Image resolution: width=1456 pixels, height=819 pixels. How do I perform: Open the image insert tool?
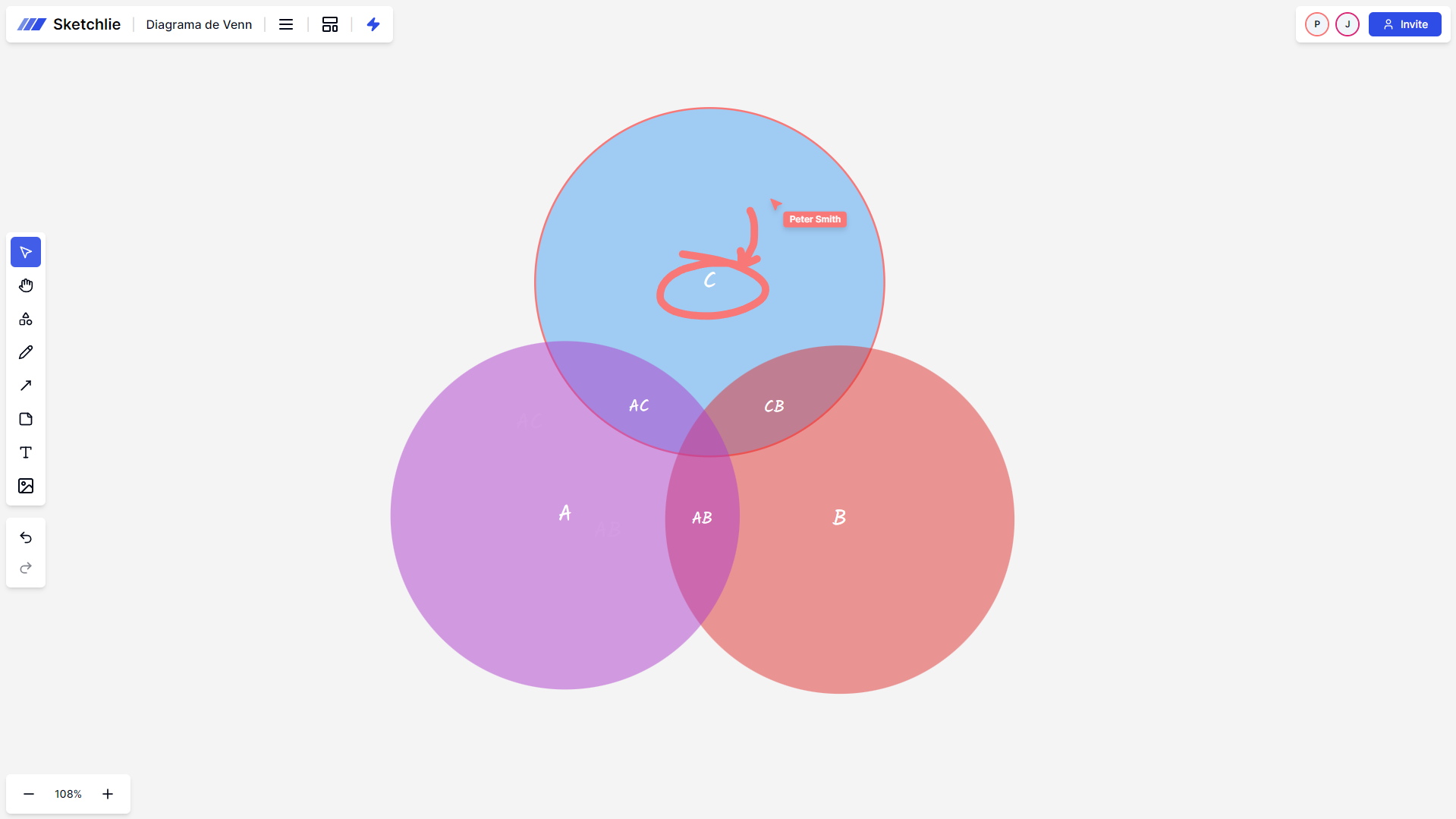point(25,485)
